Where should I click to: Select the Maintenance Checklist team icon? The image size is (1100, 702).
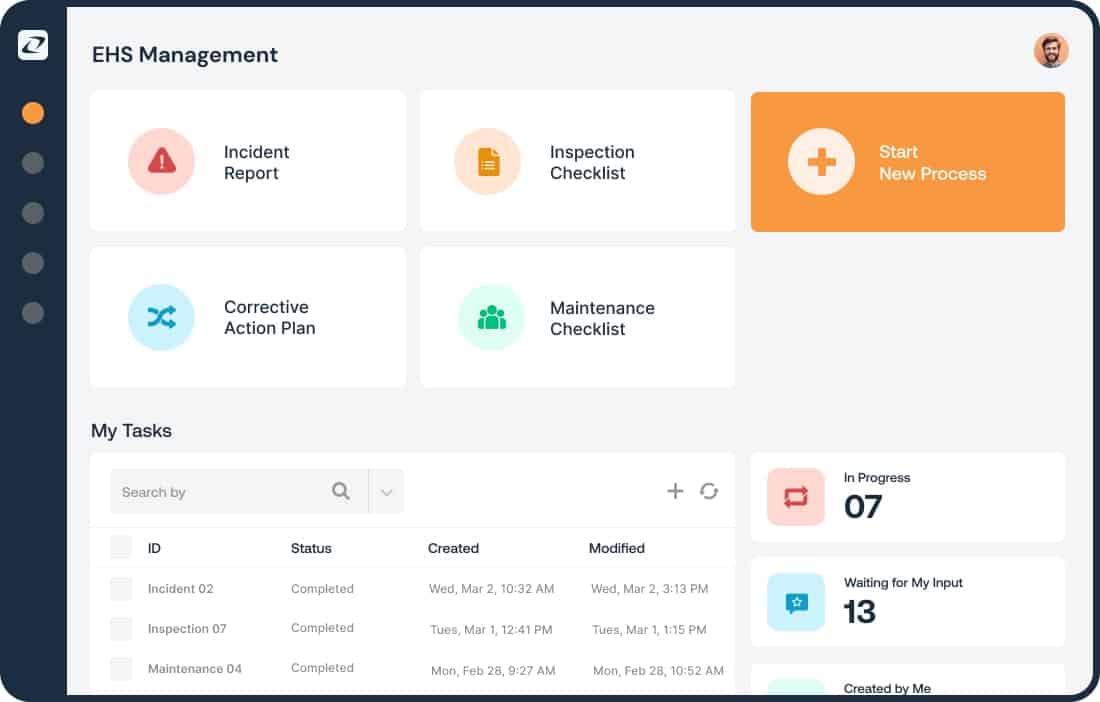click(x=491, y=317)
